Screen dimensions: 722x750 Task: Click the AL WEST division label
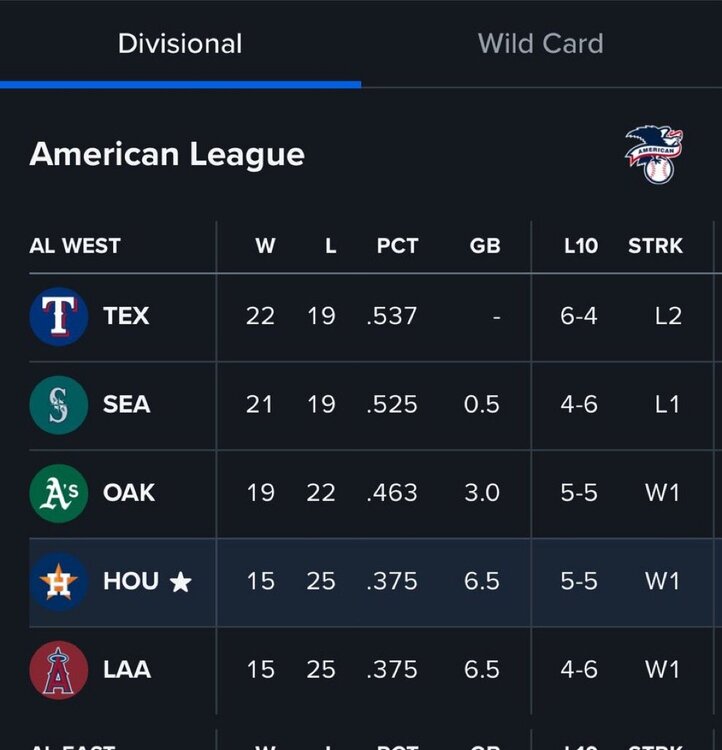pos(75,246)
